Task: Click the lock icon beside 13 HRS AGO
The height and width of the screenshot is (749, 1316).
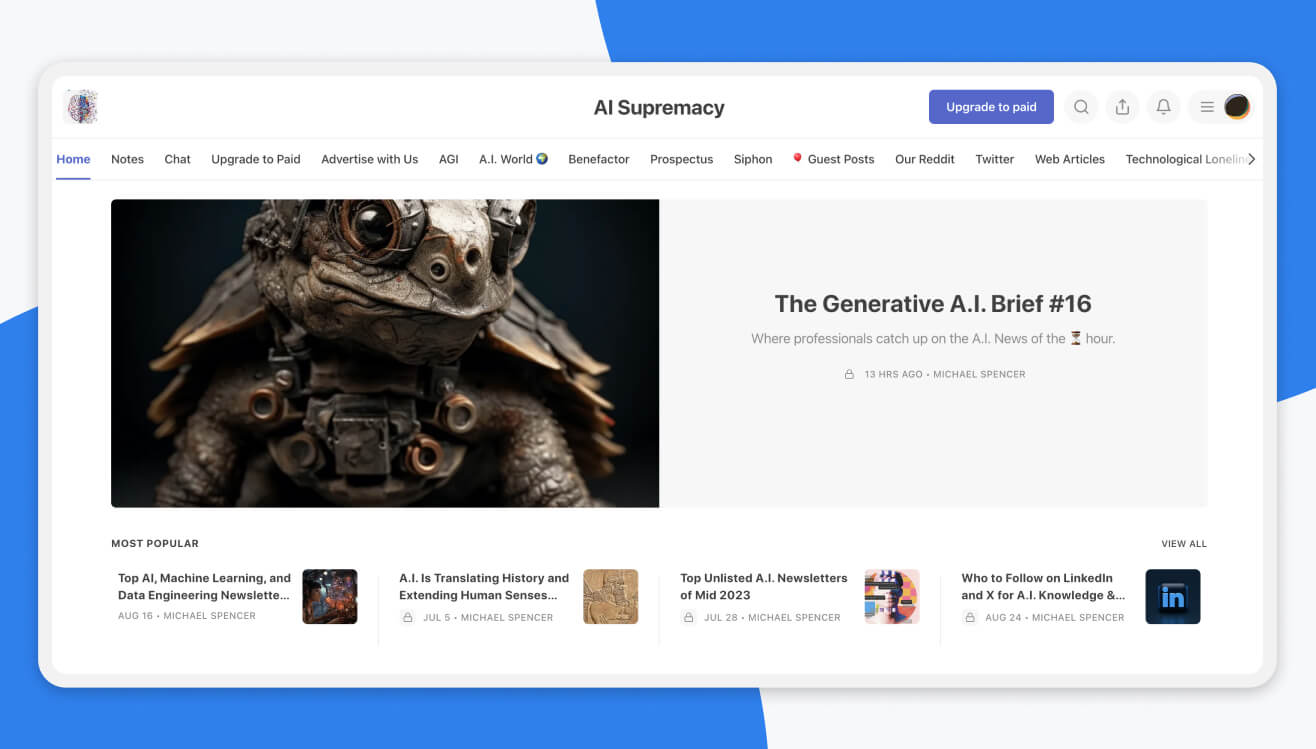Action: (x=849, y=374)
